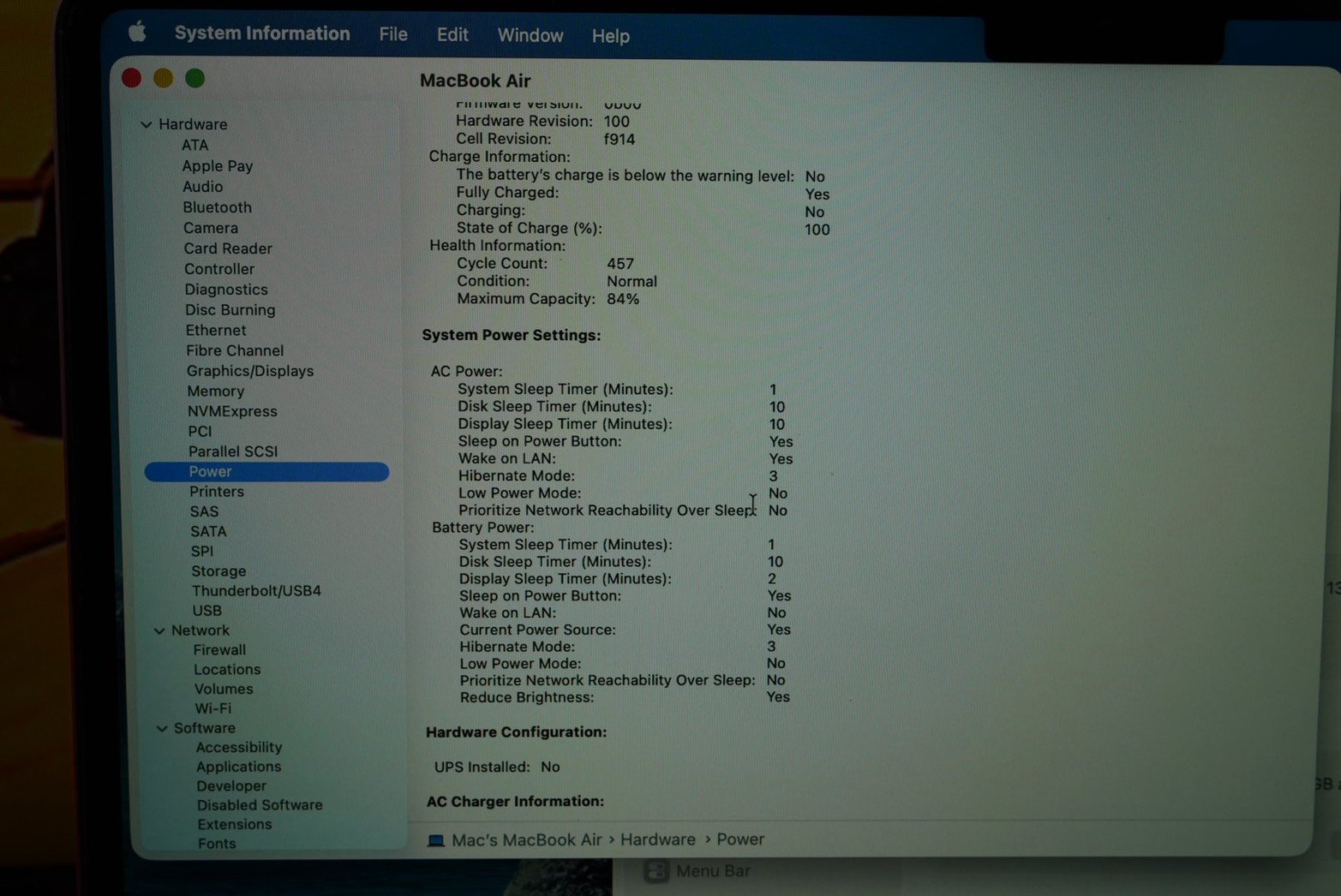Screen dimensions: 1341x896
Task: Select Disc Burning in the sidebar
Action: click(230, 310)
